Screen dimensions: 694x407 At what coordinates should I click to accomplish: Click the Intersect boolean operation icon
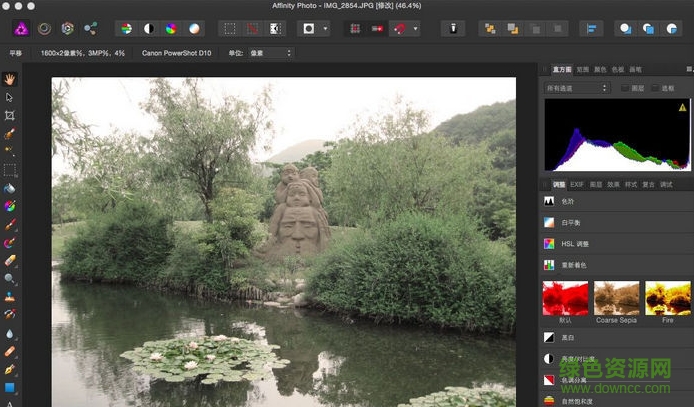671,29
